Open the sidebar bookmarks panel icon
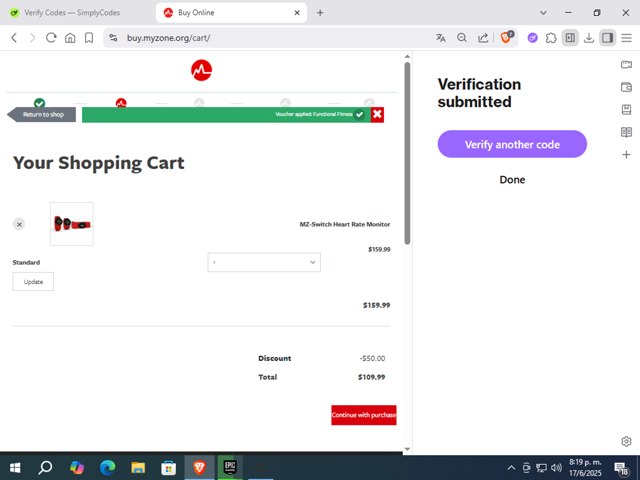This screenshot has height=480, width=640. point(626,109)
